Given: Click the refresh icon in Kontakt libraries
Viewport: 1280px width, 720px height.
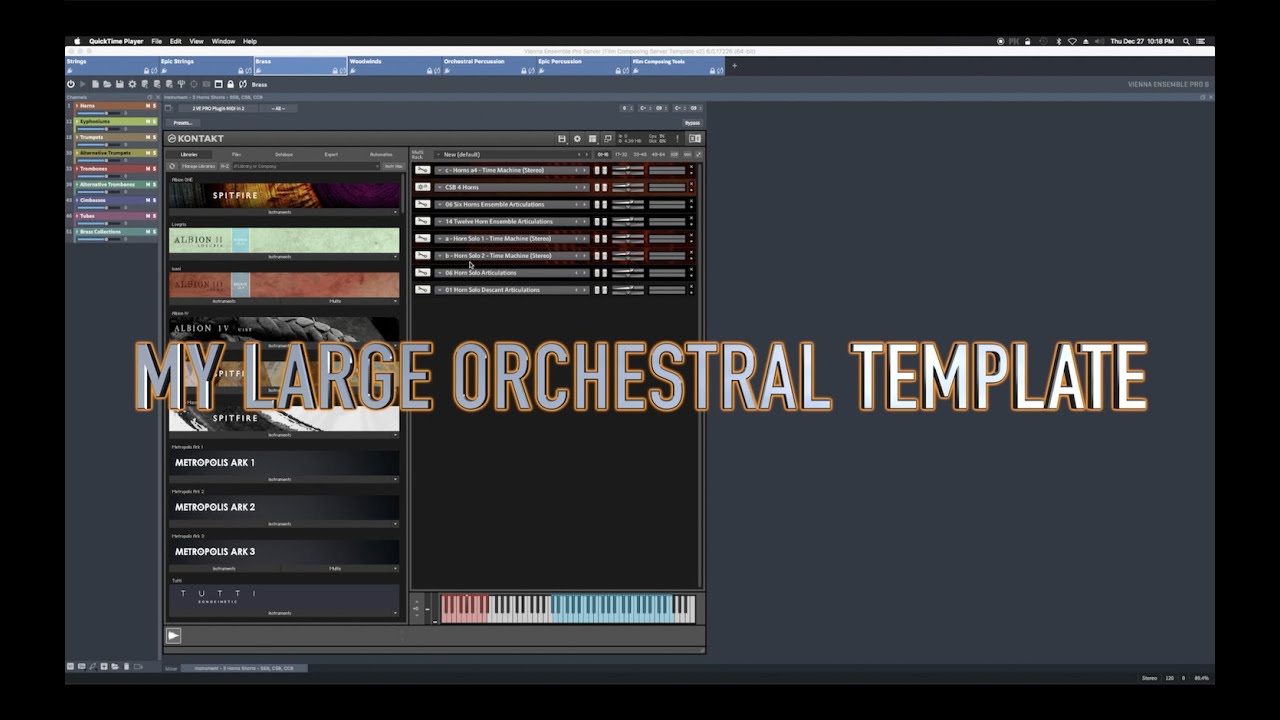Looking at the screenshot, I should click(x=172, y=166).
